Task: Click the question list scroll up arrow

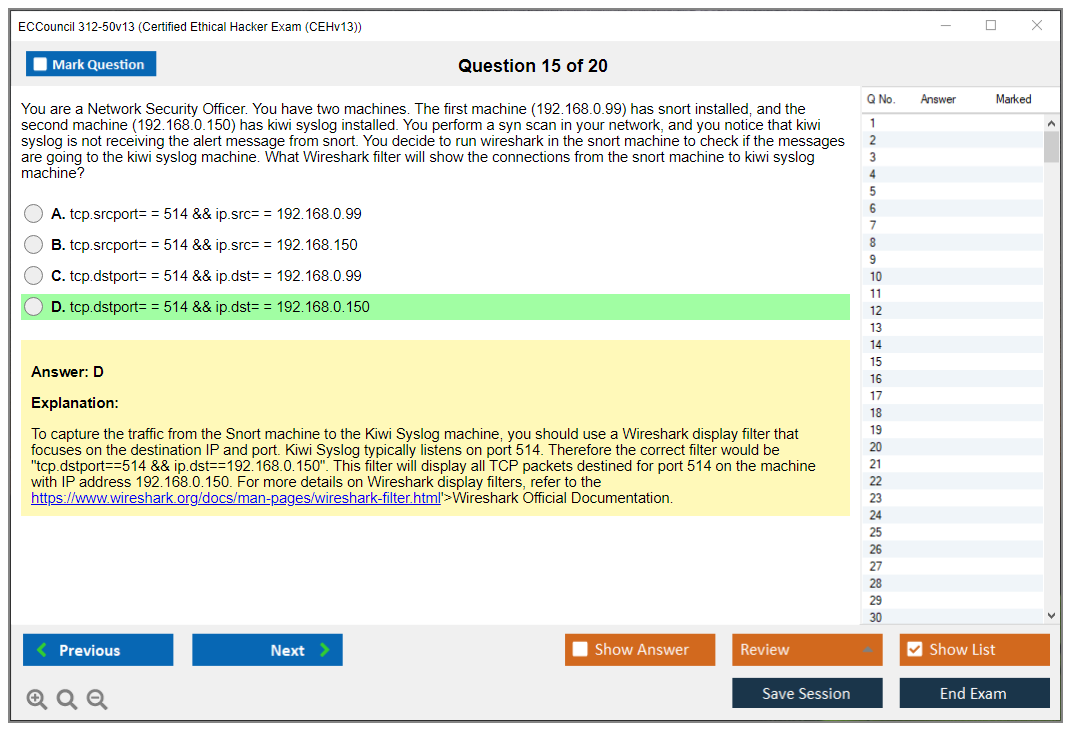Action: point(1051,123)
